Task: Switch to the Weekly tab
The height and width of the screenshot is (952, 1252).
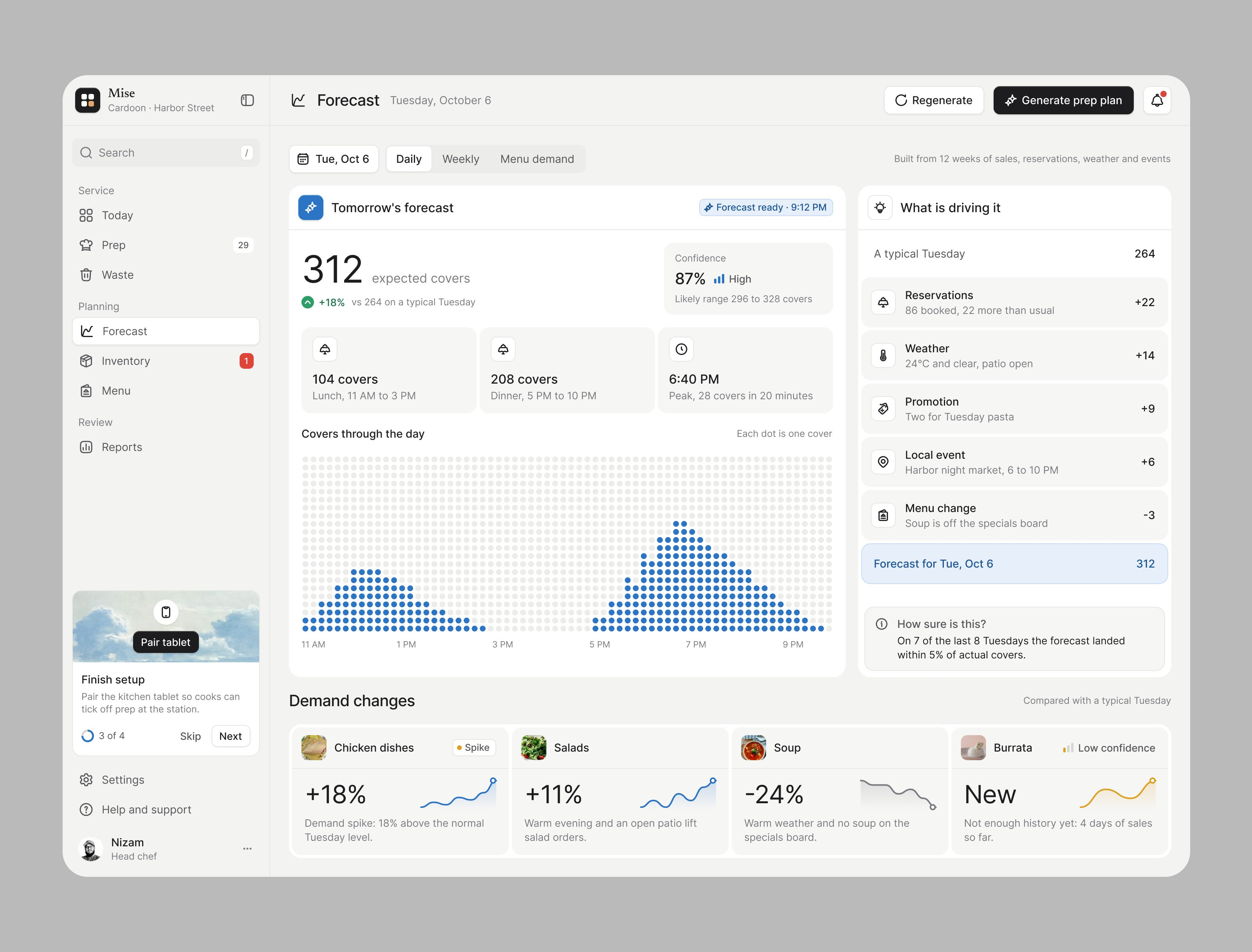Action: click(x=460, y=159)
